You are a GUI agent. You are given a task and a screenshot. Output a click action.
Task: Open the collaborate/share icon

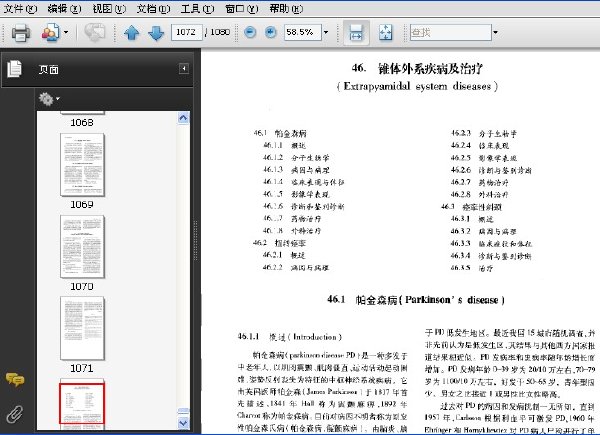coord(51,33)
